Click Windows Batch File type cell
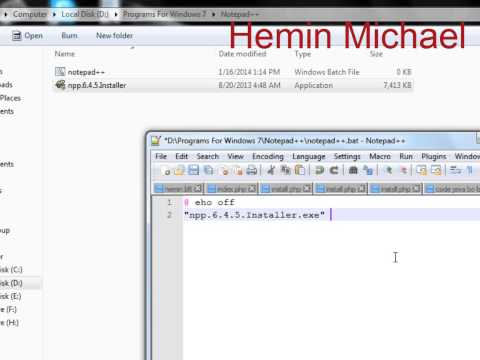The height and width of the screenshot is (360, 480). tap(327, 72)
